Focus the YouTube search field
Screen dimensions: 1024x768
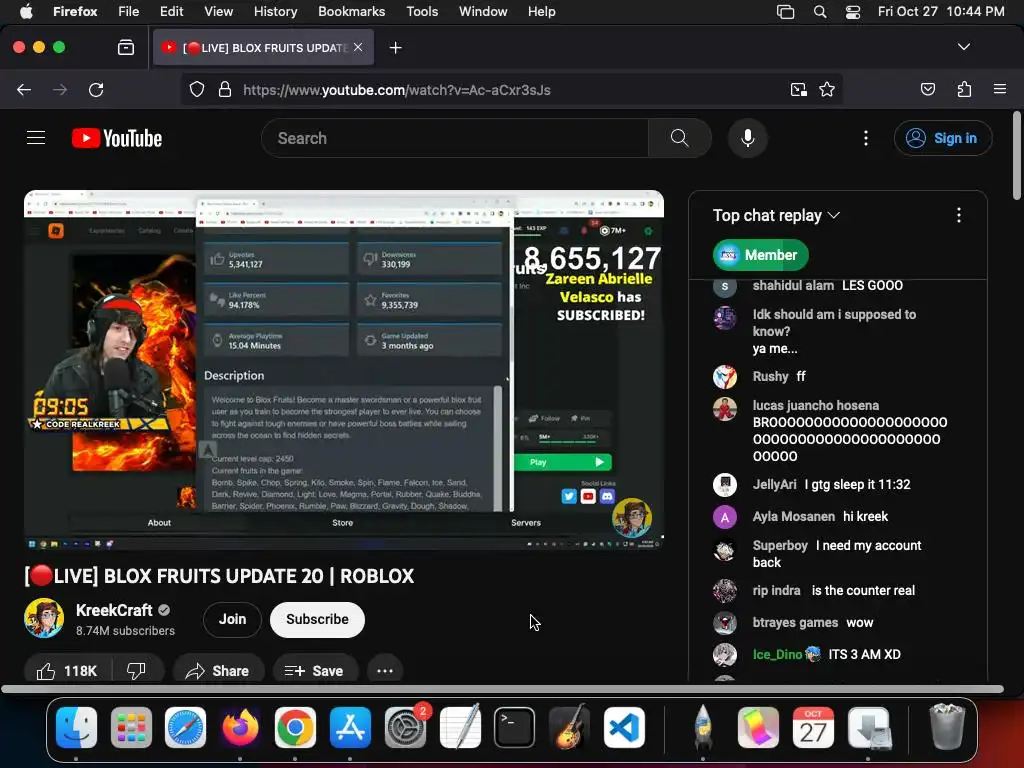pyautogui.click(x=455, y=138)
